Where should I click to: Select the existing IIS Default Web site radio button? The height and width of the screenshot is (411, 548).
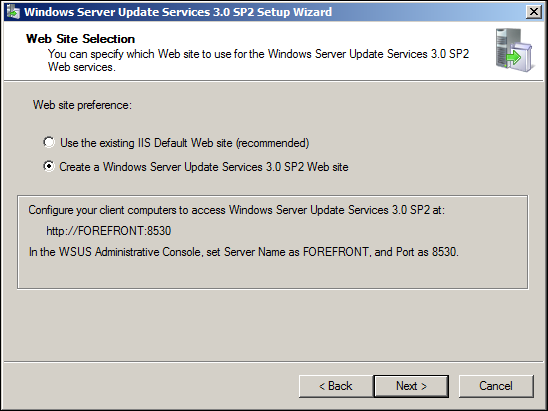pos(49,142)
